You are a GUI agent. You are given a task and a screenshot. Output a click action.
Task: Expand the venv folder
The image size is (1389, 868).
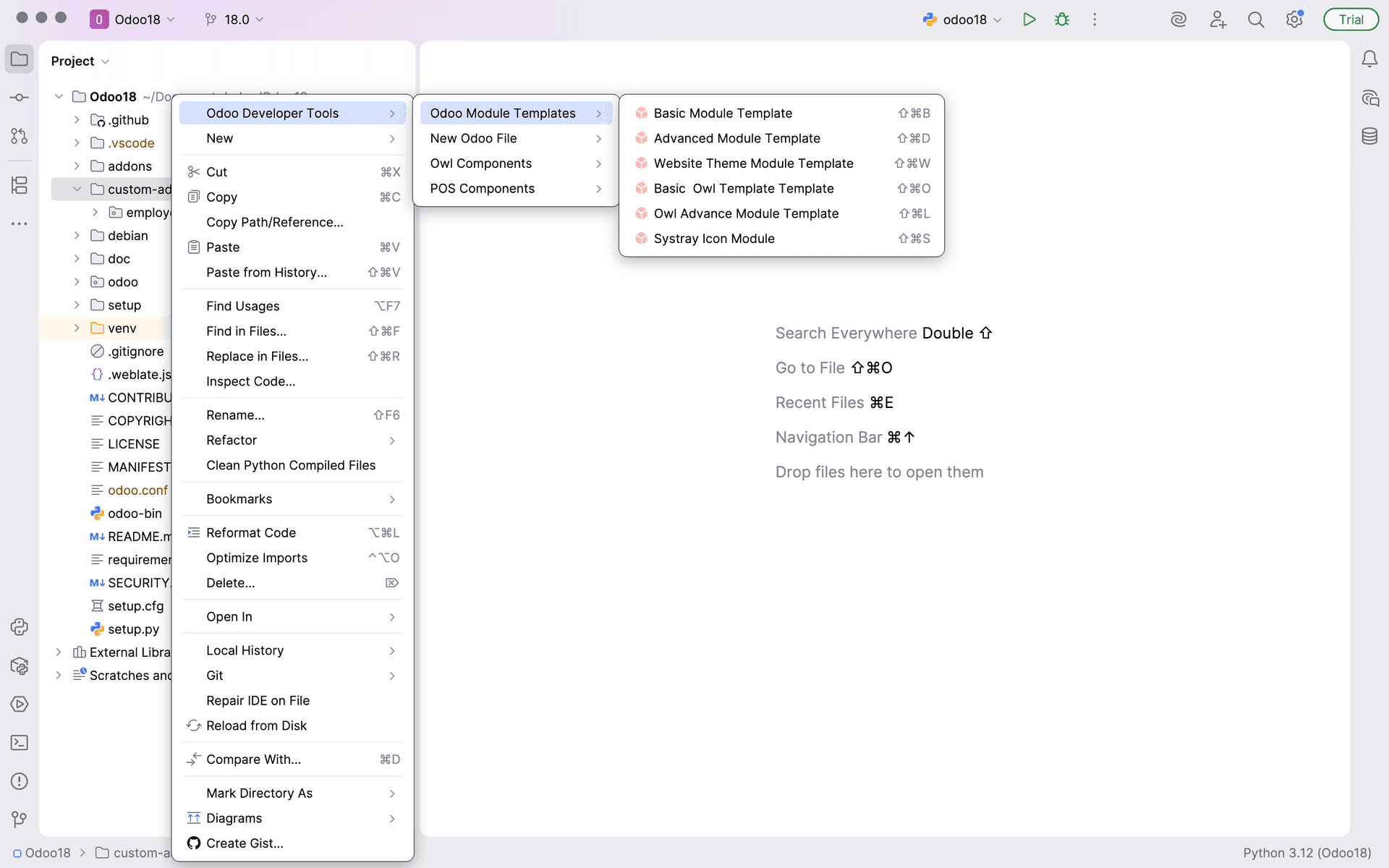pyautogui.click(x=77, y=328)
